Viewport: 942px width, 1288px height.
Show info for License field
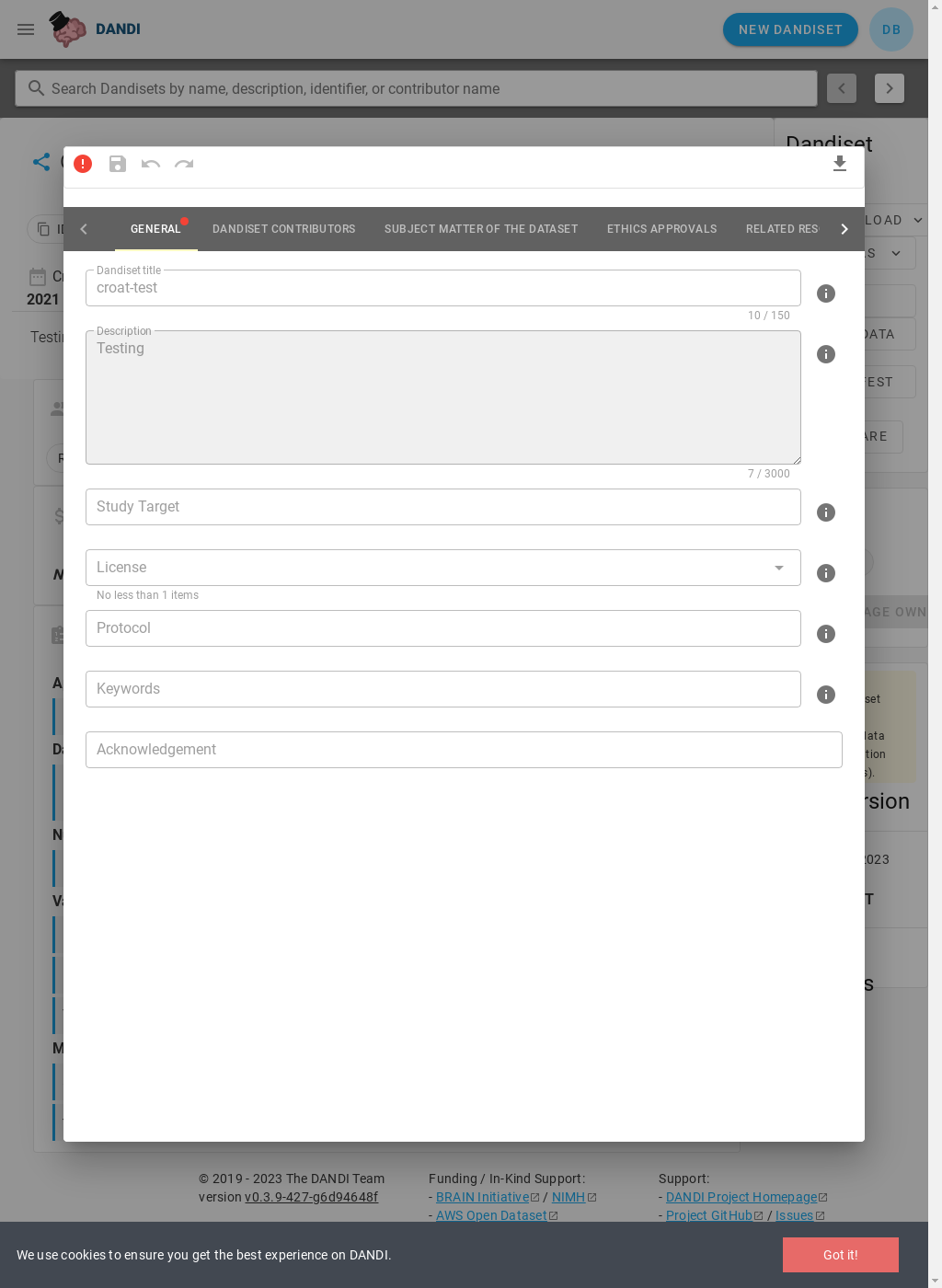826,573
